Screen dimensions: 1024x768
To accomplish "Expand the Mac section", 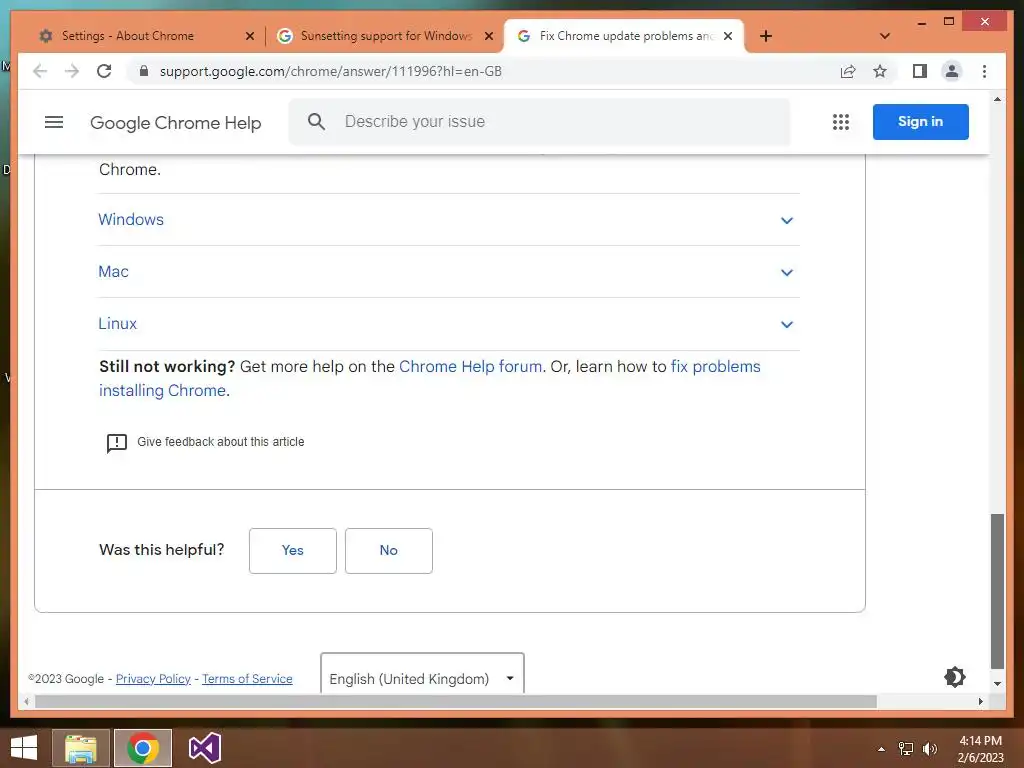I will (x=449, y=272).
